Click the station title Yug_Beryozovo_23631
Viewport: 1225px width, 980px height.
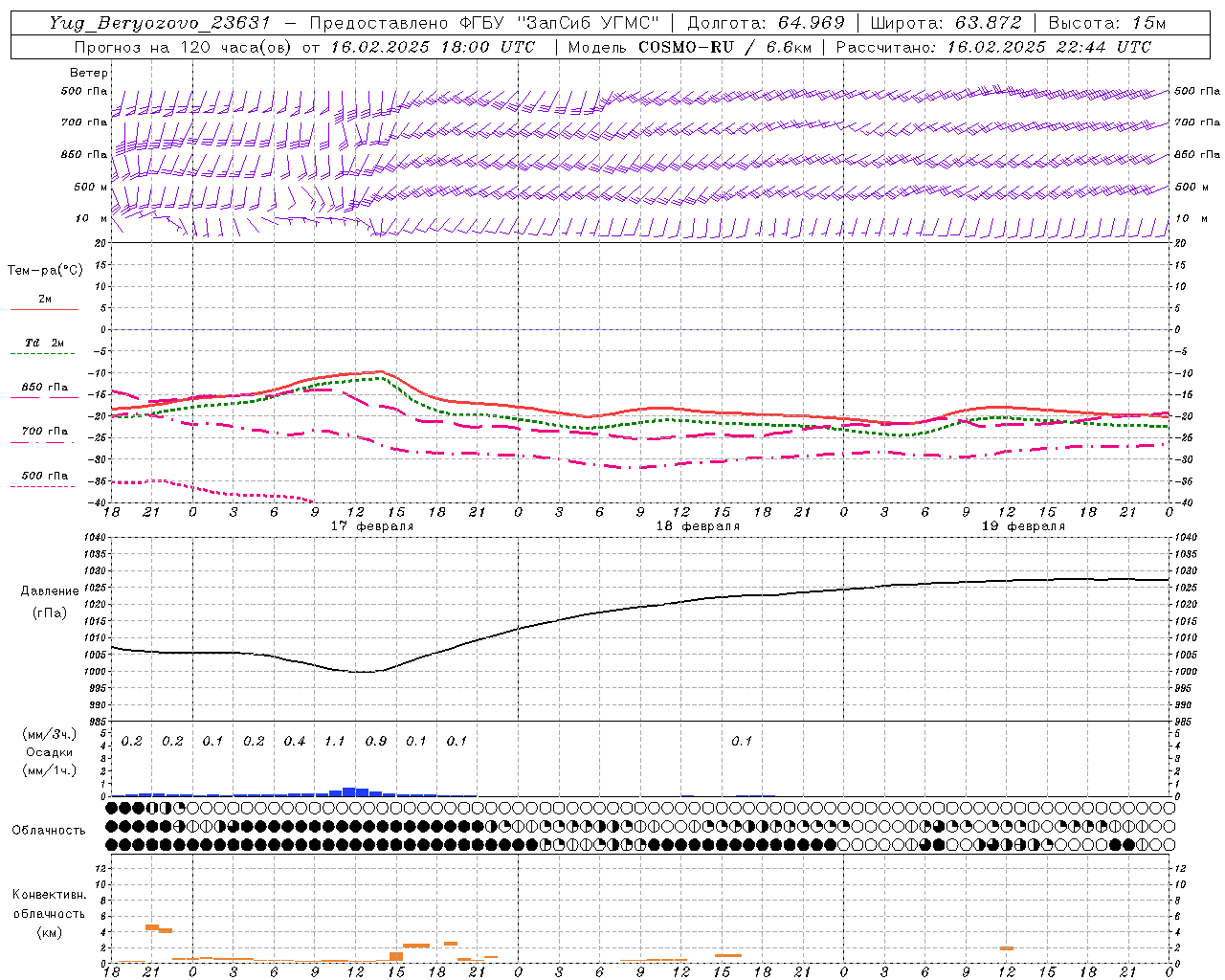(160, 23)
